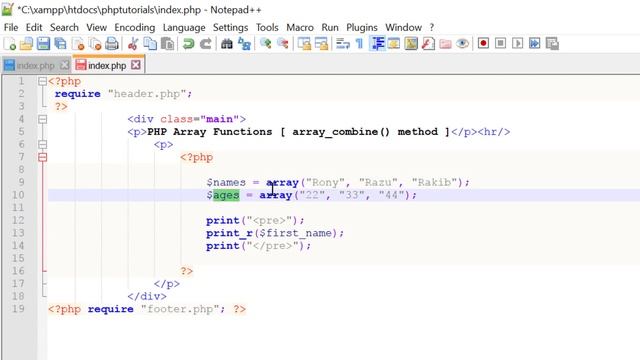The height and width of the screenshot is (360, 640).
Task: Open the Edit menu
Action: (x=34, y=27)
